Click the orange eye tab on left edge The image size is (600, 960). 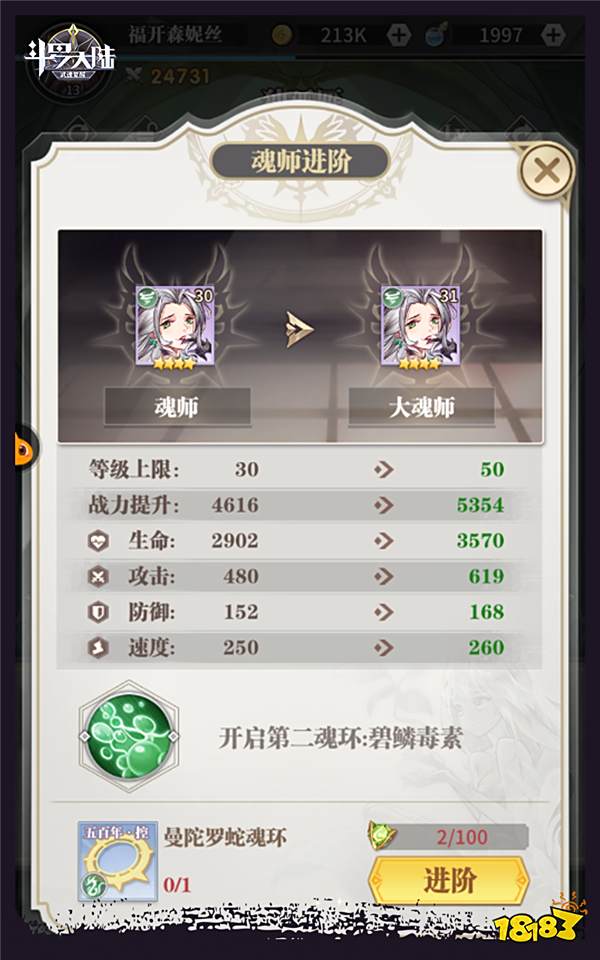[25, 449]
